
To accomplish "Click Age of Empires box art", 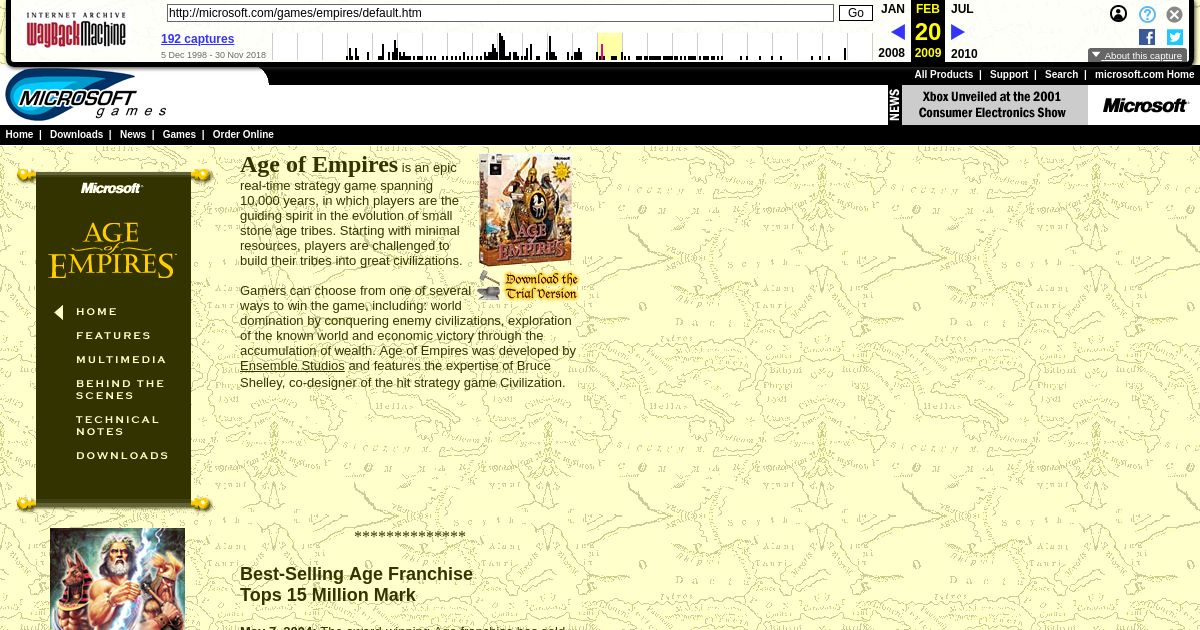I will click(x=525, y=210).
